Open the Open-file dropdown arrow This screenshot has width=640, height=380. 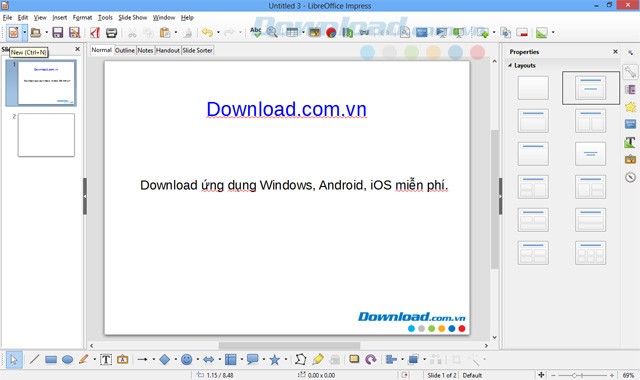click(x=47, y=32)
